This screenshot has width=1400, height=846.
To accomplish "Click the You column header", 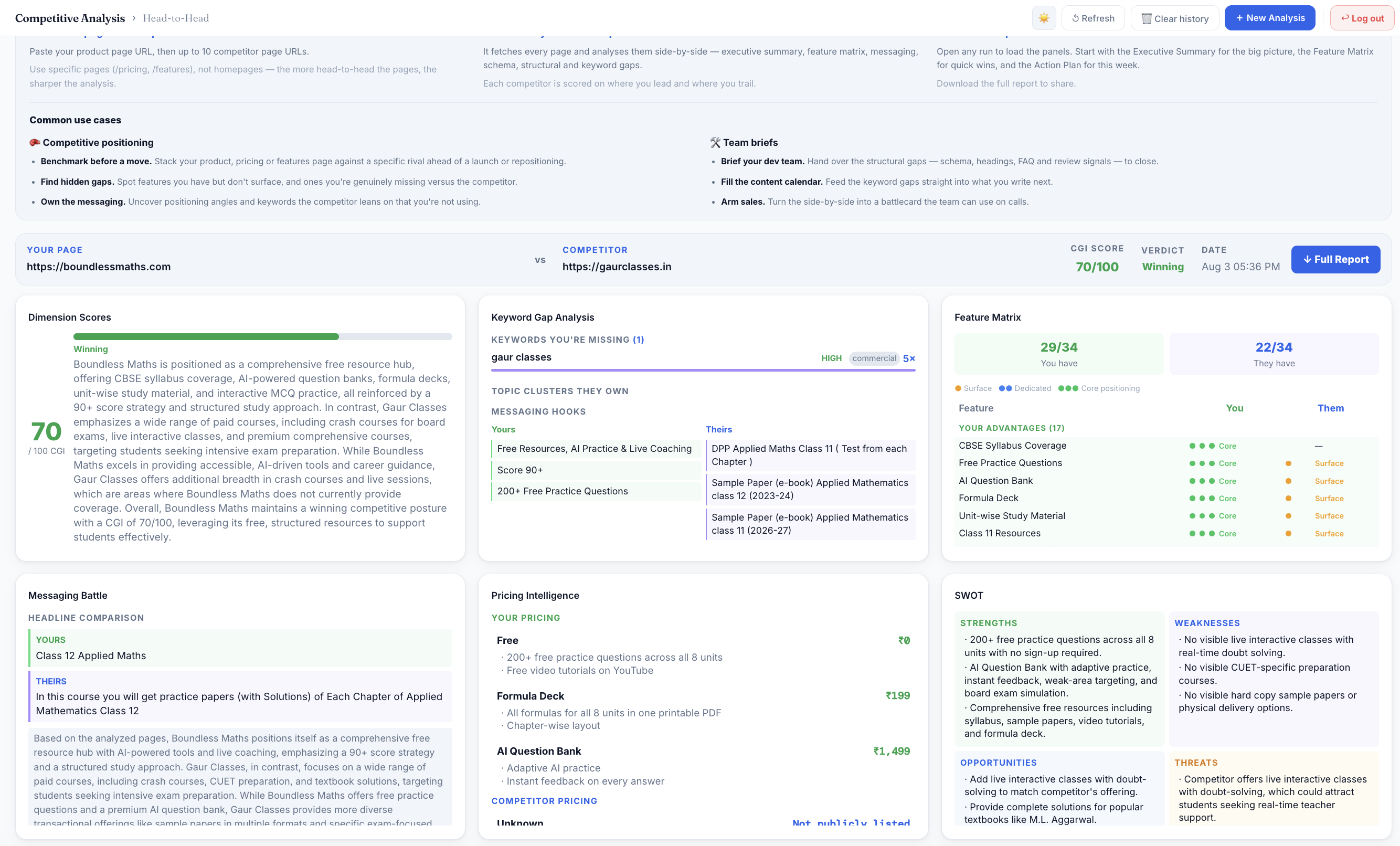I will (x=1234, y=408).
